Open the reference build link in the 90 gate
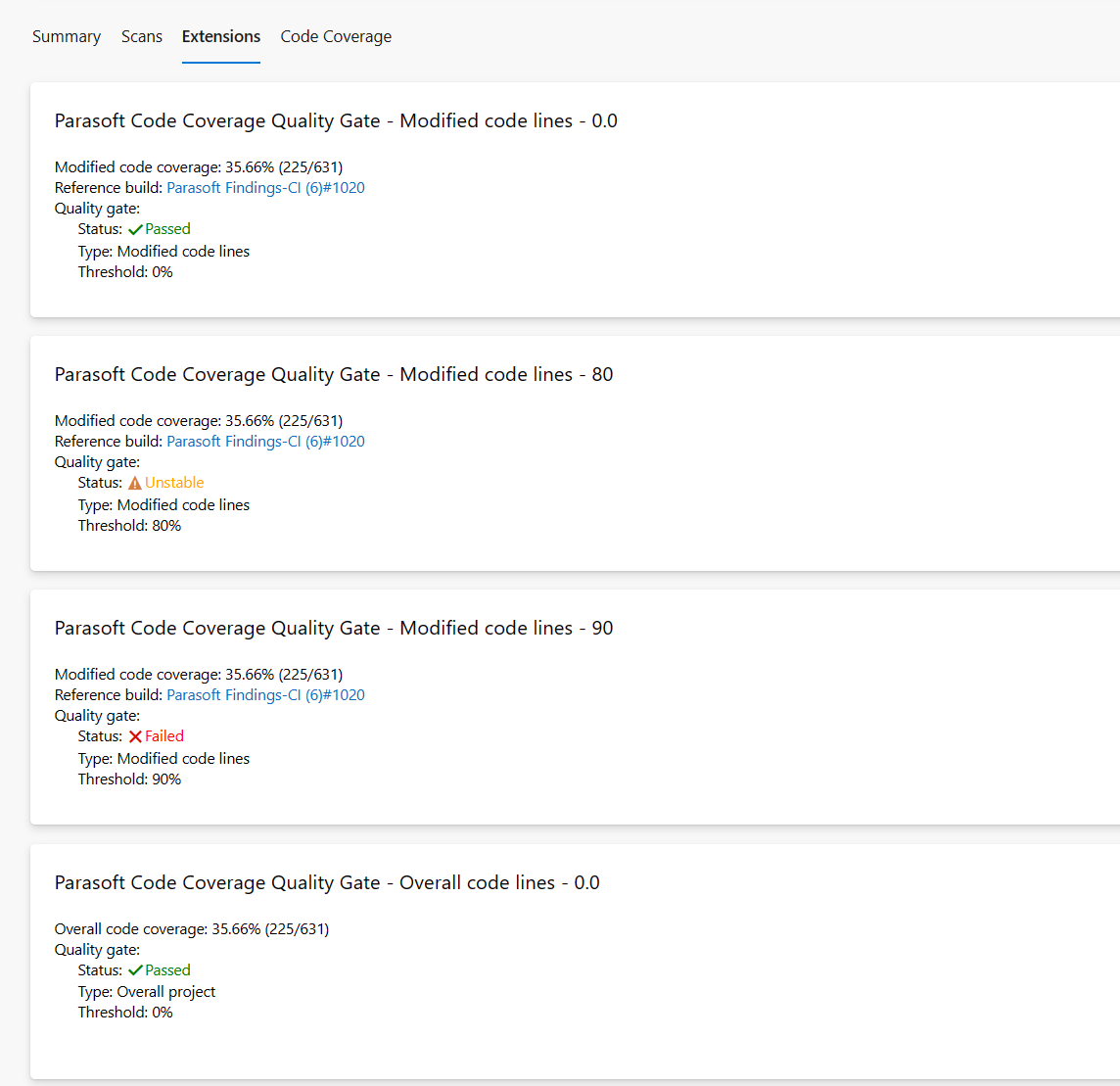The width and height of the screenshot is (1120, 1086). click(265, 695)
